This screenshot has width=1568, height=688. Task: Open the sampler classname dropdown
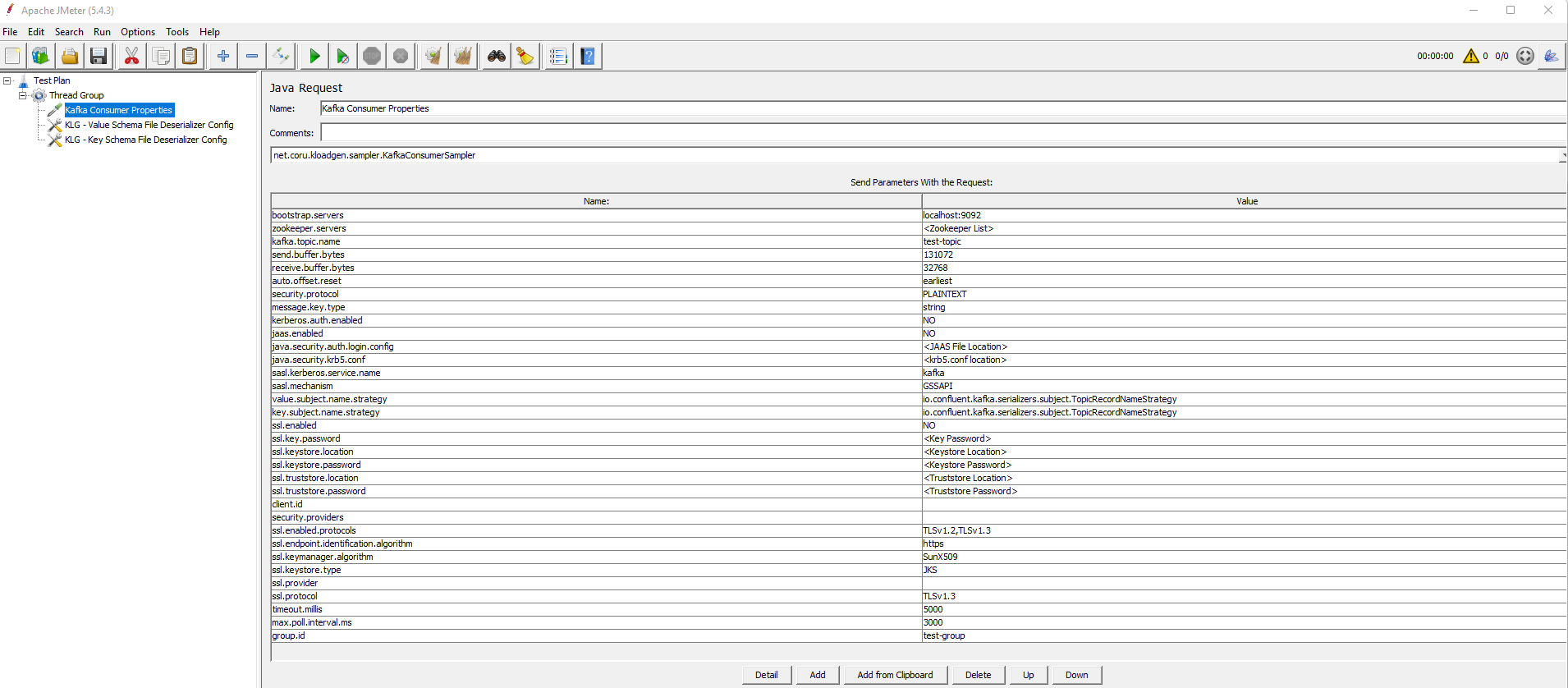[1563, 155]
